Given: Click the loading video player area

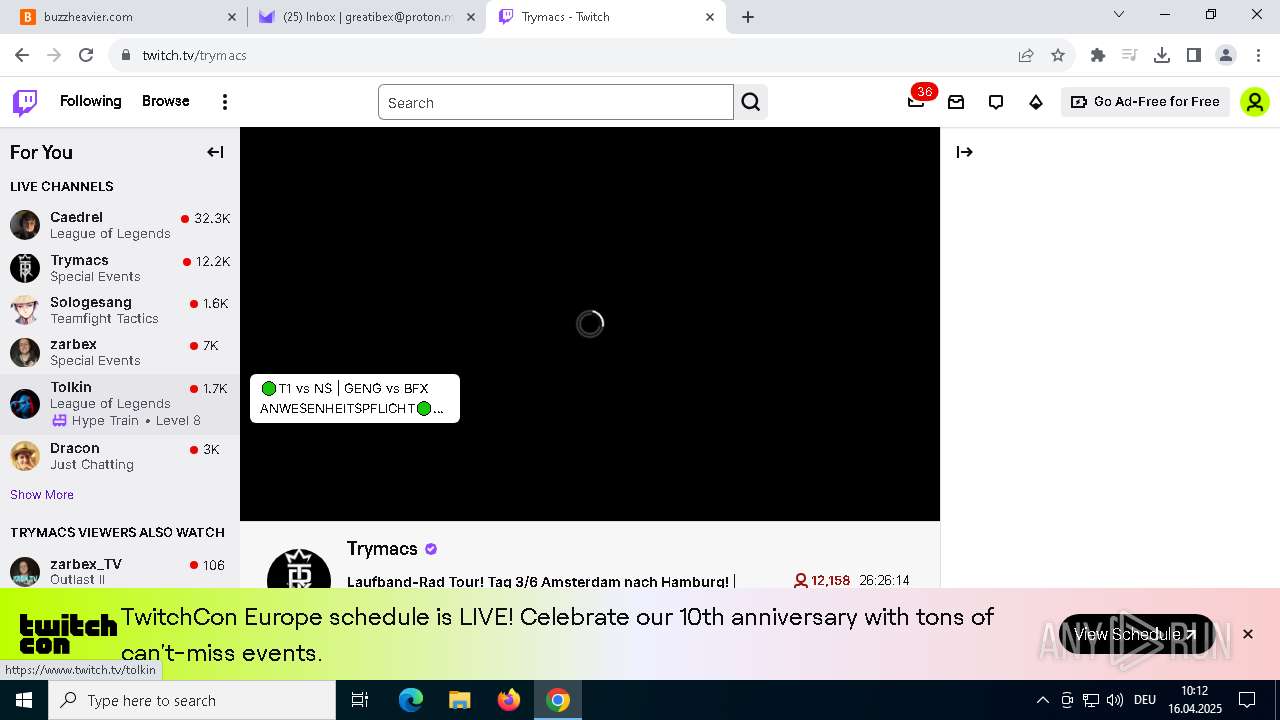Looking at the screenshot, I should [590, 324].
